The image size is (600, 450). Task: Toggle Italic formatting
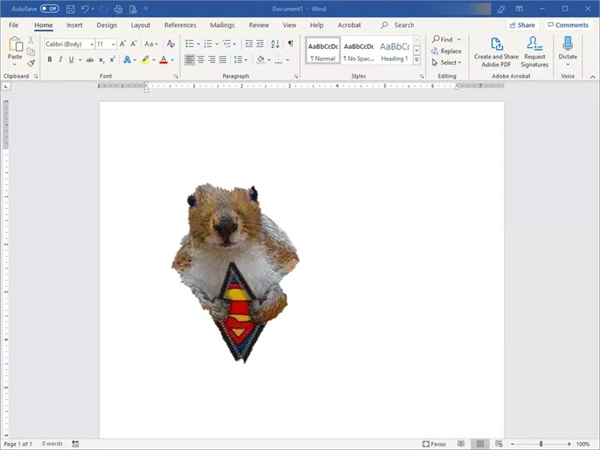pos(60,60)
